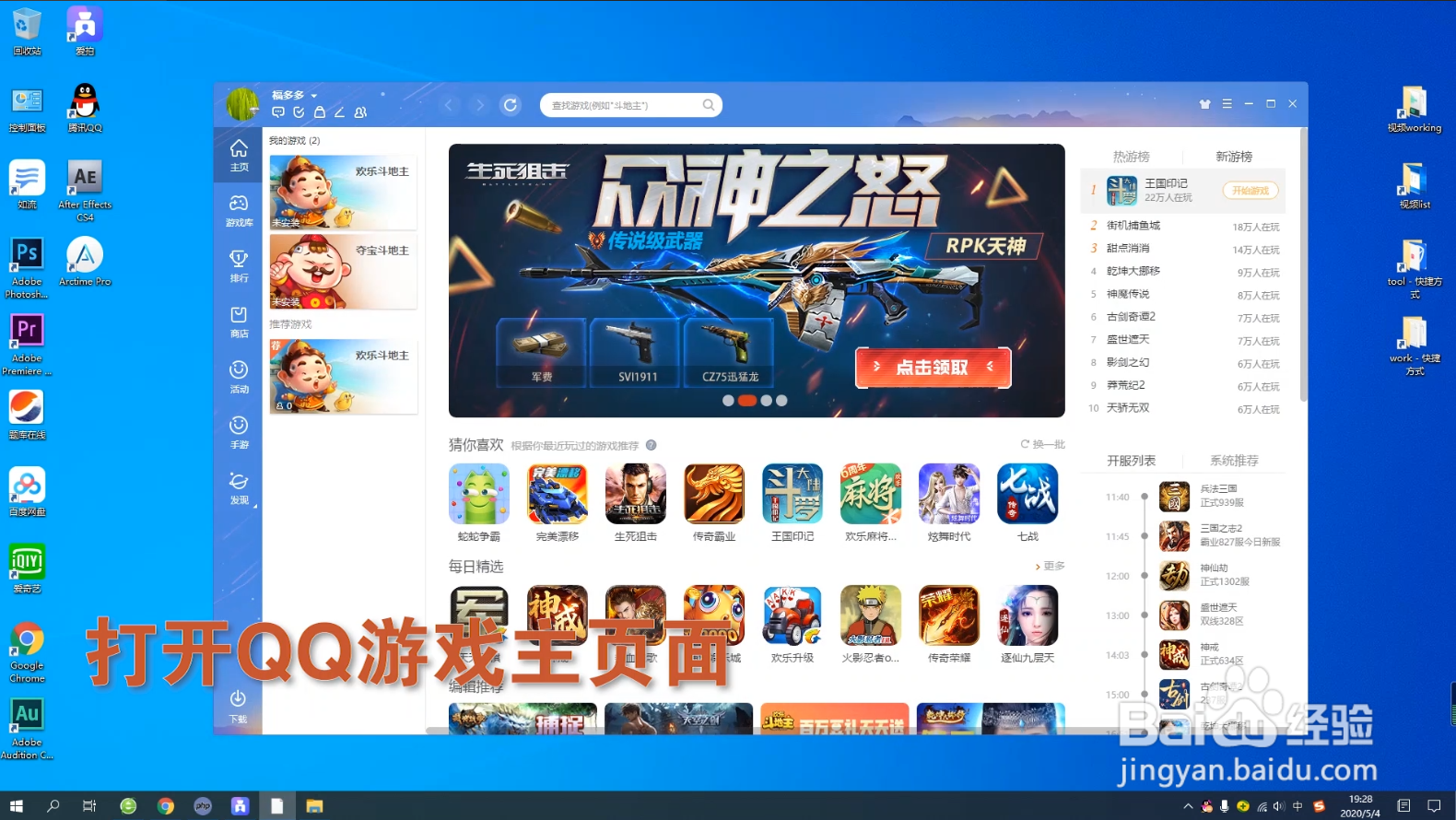Open the 活动 activities sidebar icon
Viewport: 1456px width, 820px height.
(239, 377)
